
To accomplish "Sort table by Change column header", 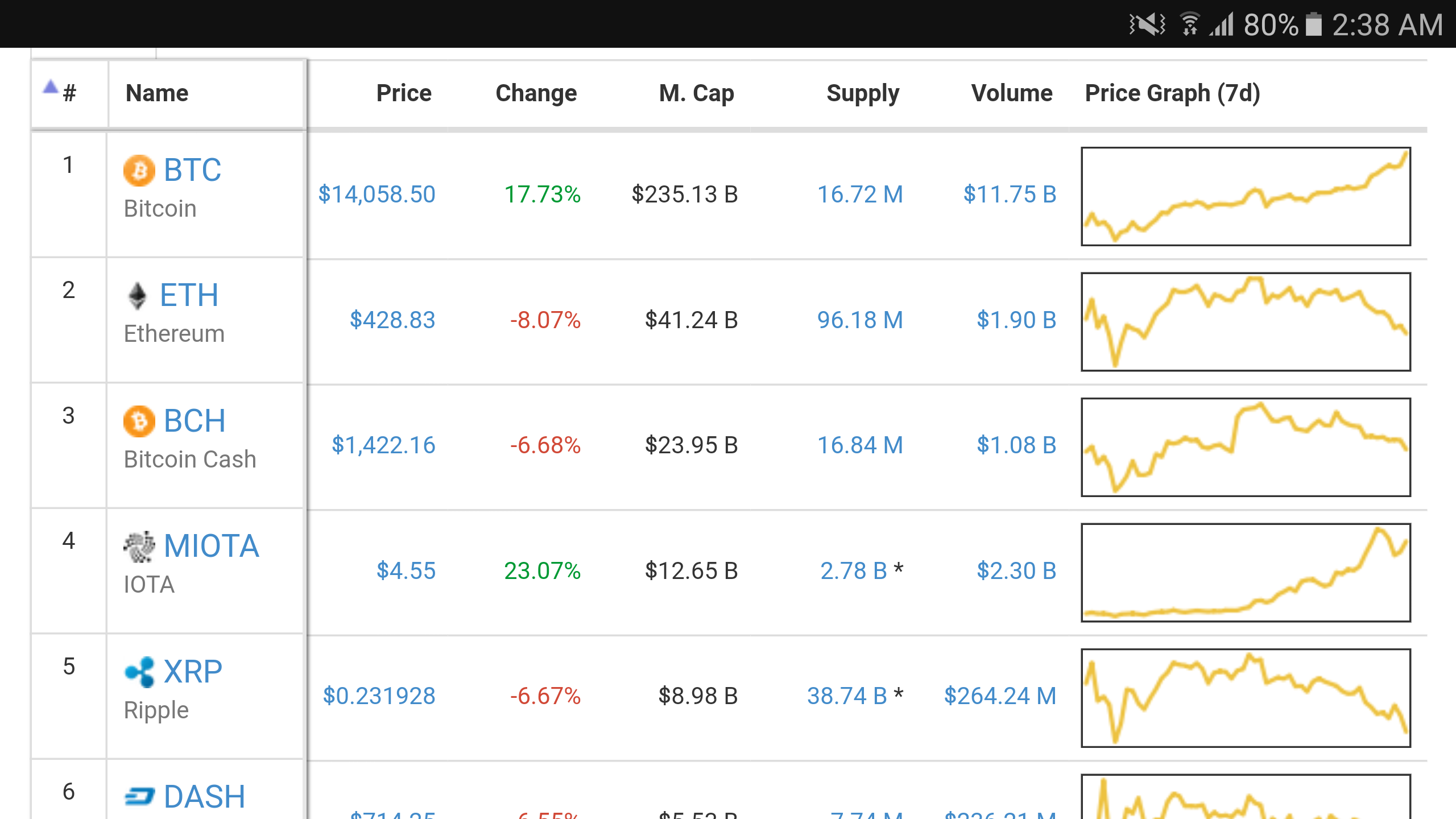I will tap(536, 93).
